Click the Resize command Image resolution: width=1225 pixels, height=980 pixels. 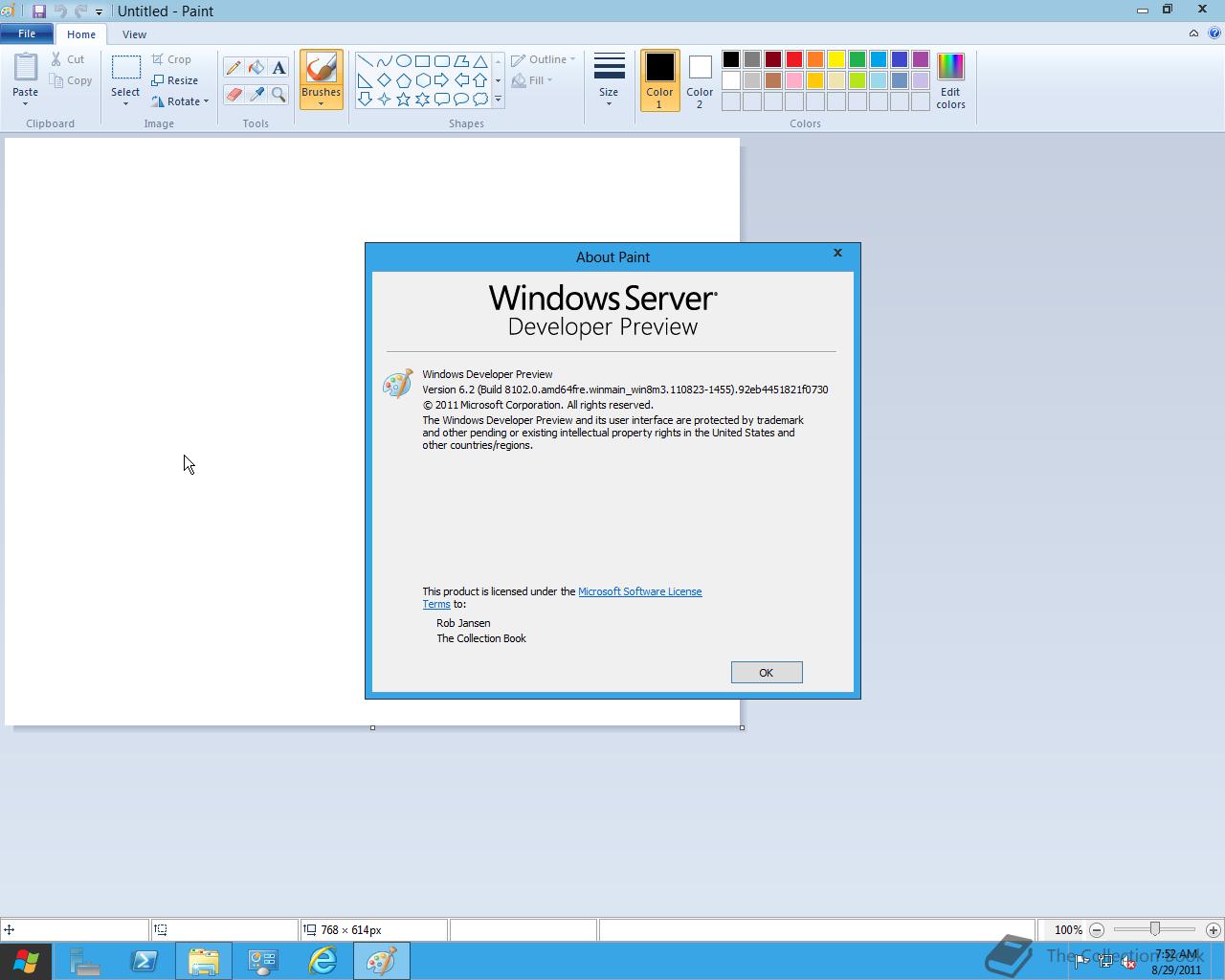pos(175,80)
